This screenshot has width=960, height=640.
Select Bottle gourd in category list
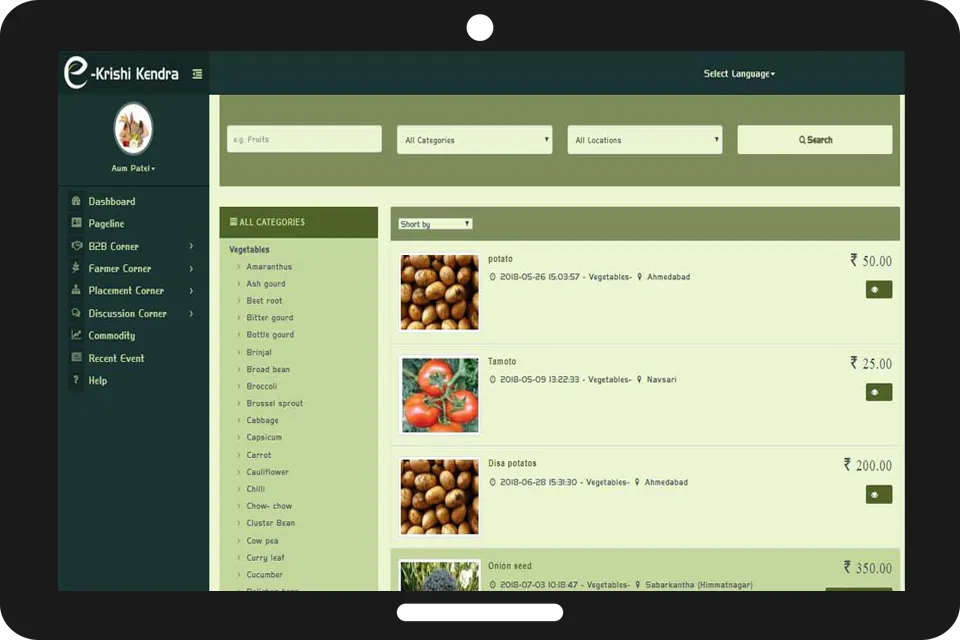pyautogui.click(x=270, y=334)
